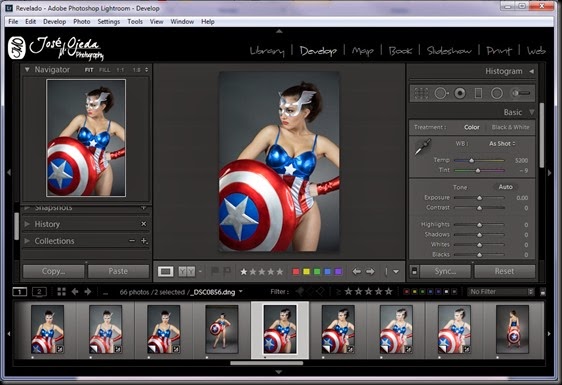
Task: Click the filmstrip horizontal scrollbar
Action: pos(267,363)
